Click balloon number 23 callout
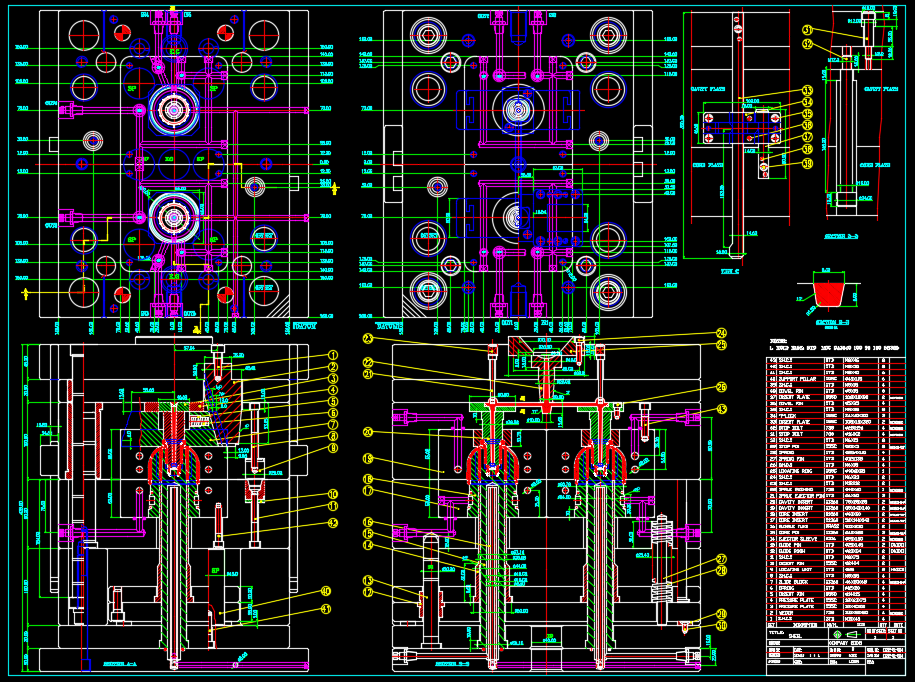The image size is (915, 682). coord(368,338)
